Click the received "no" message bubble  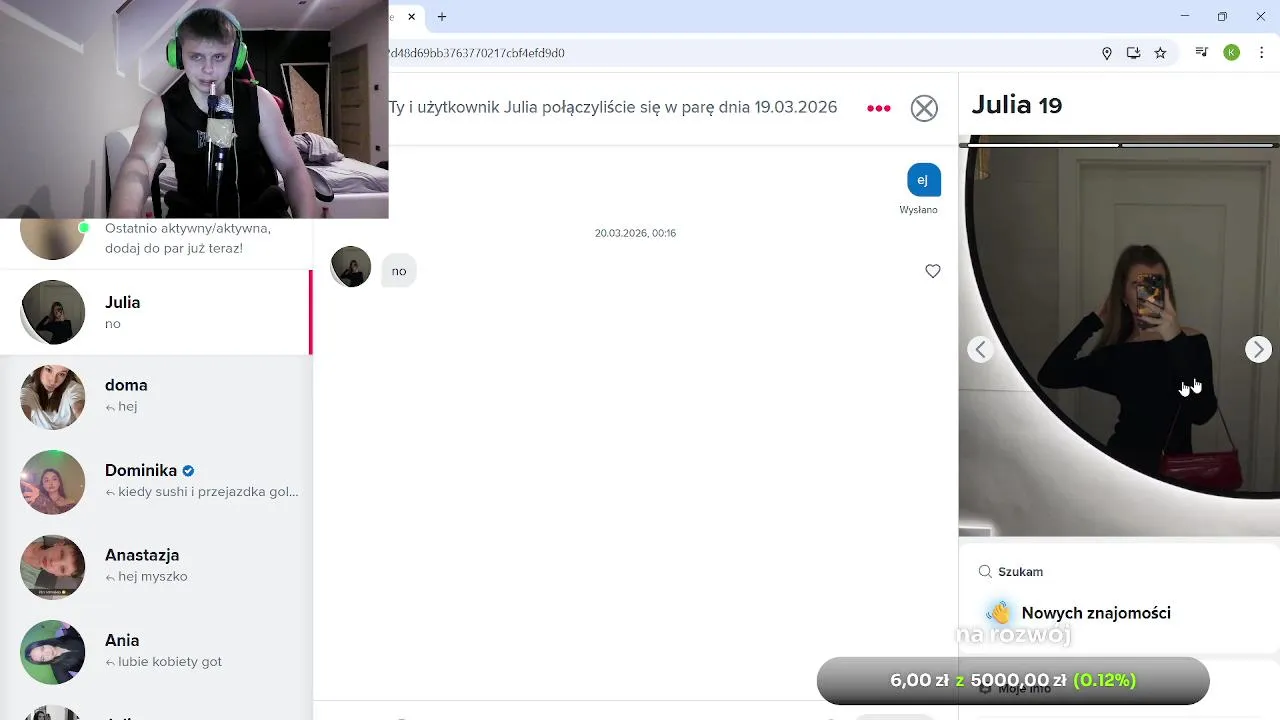coord(399,271)
